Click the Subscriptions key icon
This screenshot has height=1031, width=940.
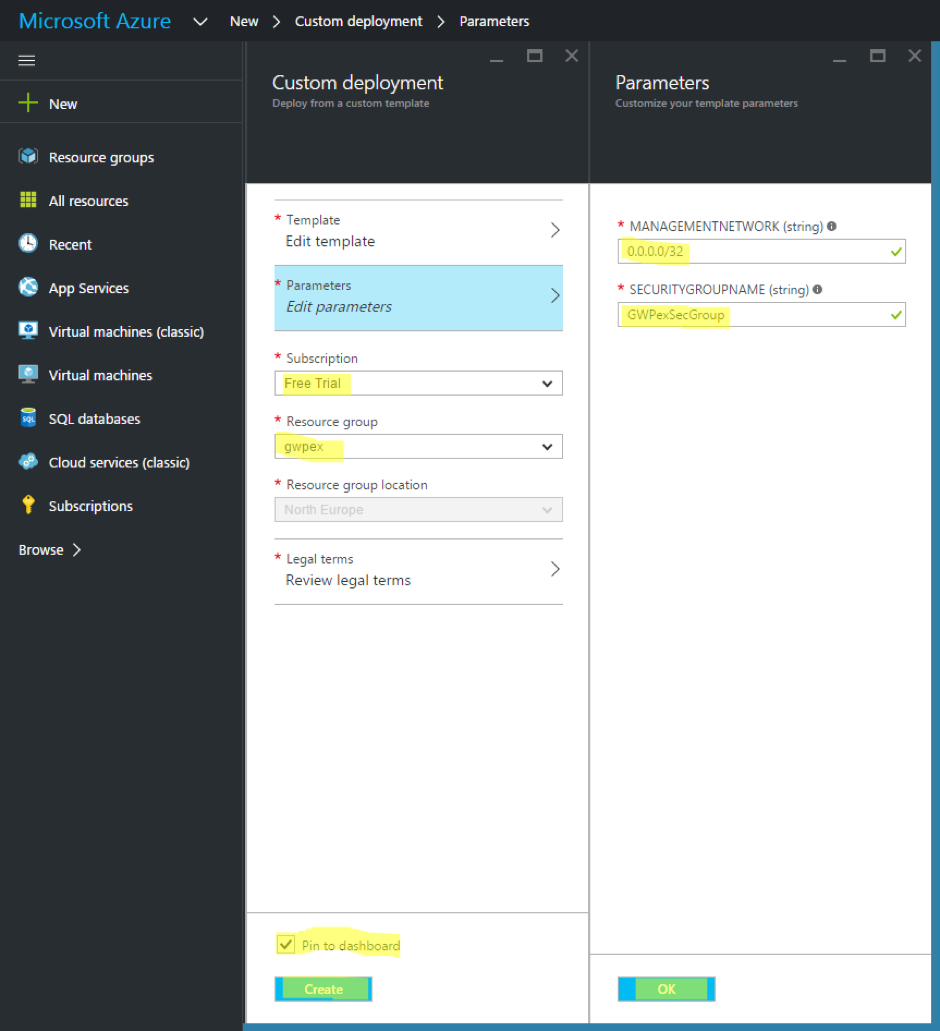coord(28,504)
